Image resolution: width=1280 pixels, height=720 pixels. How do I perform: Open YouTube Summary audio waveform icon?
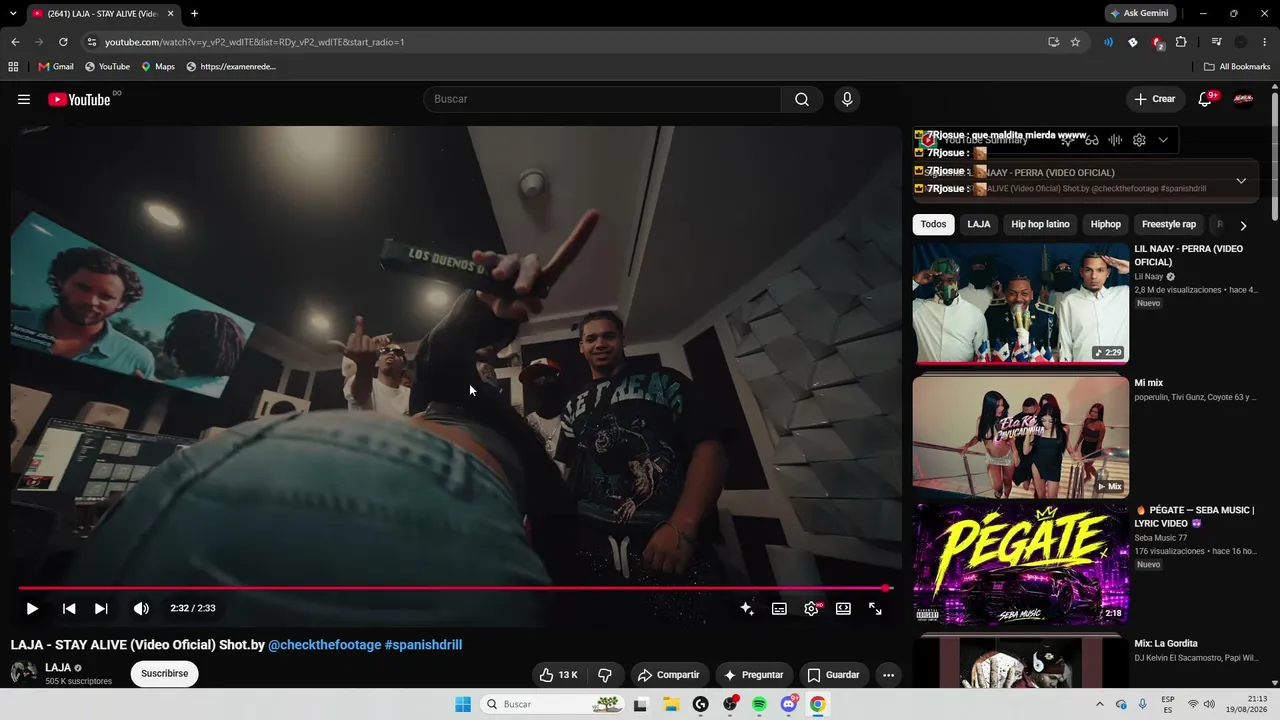pos(1115,140)
